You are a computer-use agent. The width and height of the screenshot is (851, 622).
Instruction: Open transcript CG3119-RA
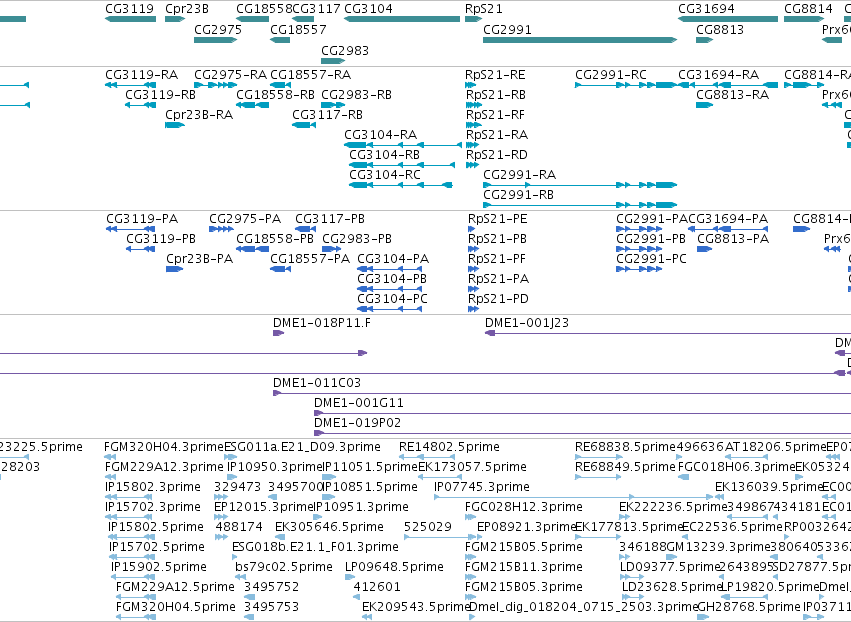tap(142, 74)
